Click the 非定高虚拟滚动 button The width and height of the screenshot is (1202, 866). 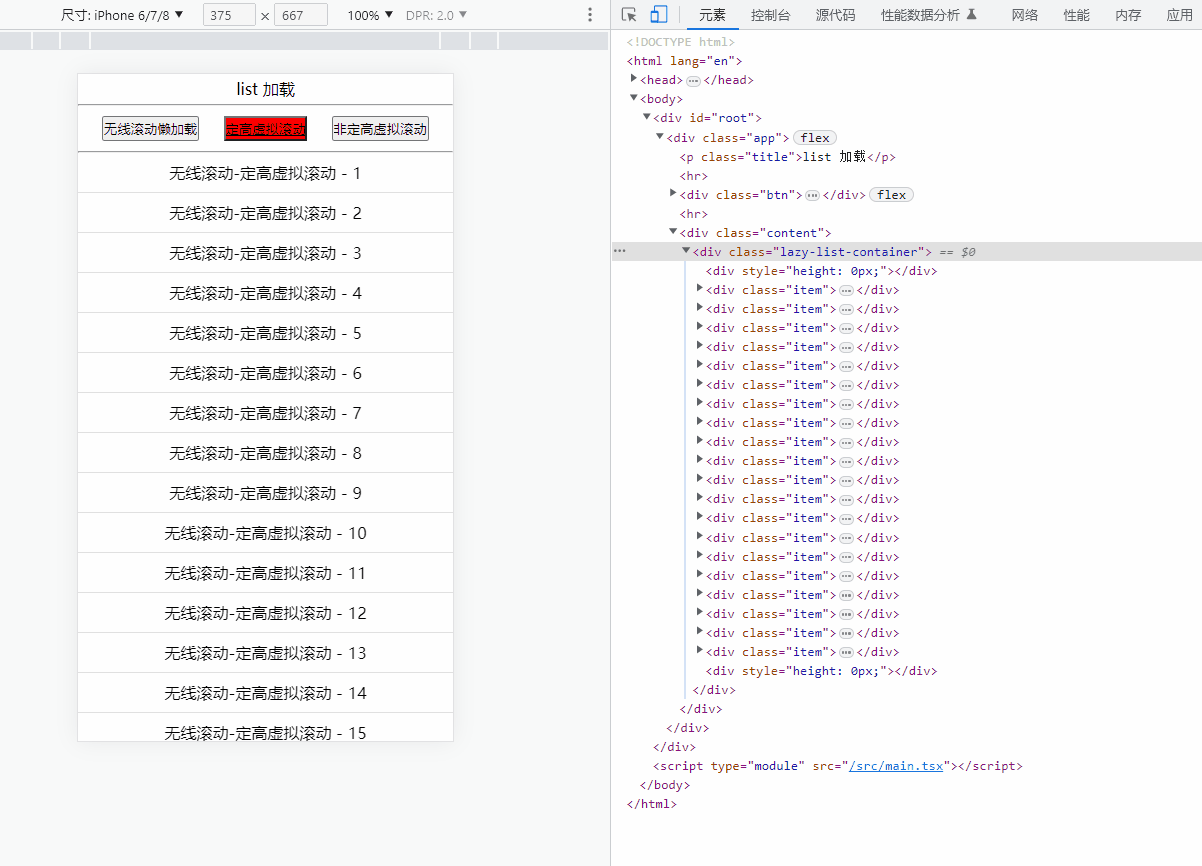point(380,129)
